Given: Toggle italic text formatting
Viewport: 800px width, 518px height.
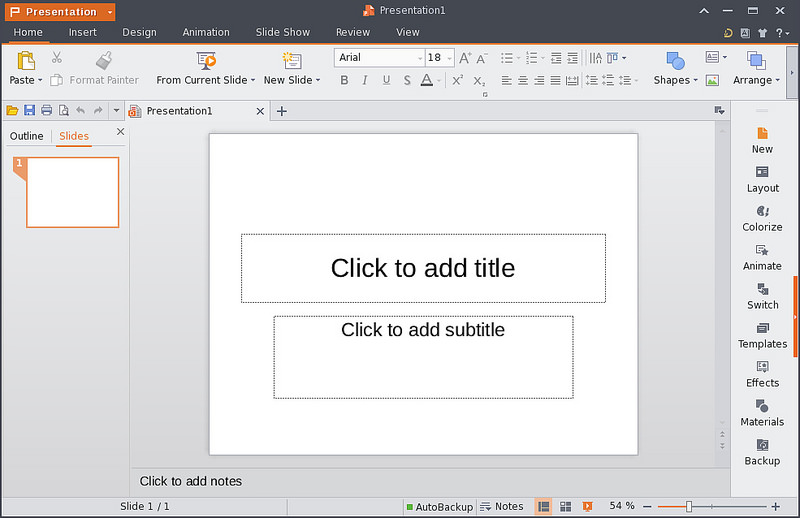Looking at the screenshot, I should pyautogui.click(x=365, y=81).
